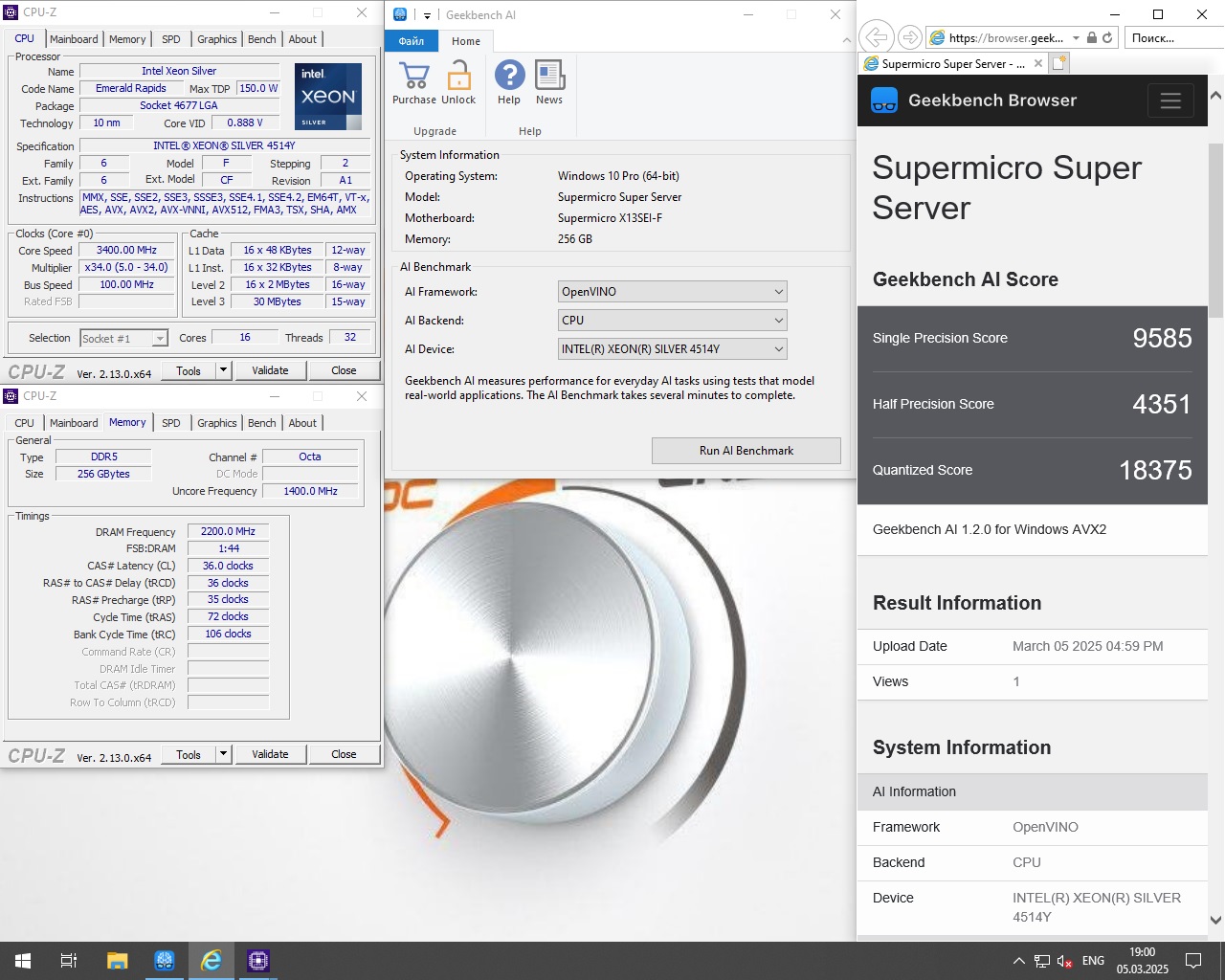The height and width of the screenshot is (980, 1225).
Task: Click the browser vertical scrollbar thumb
Action: pos(1215,230)
